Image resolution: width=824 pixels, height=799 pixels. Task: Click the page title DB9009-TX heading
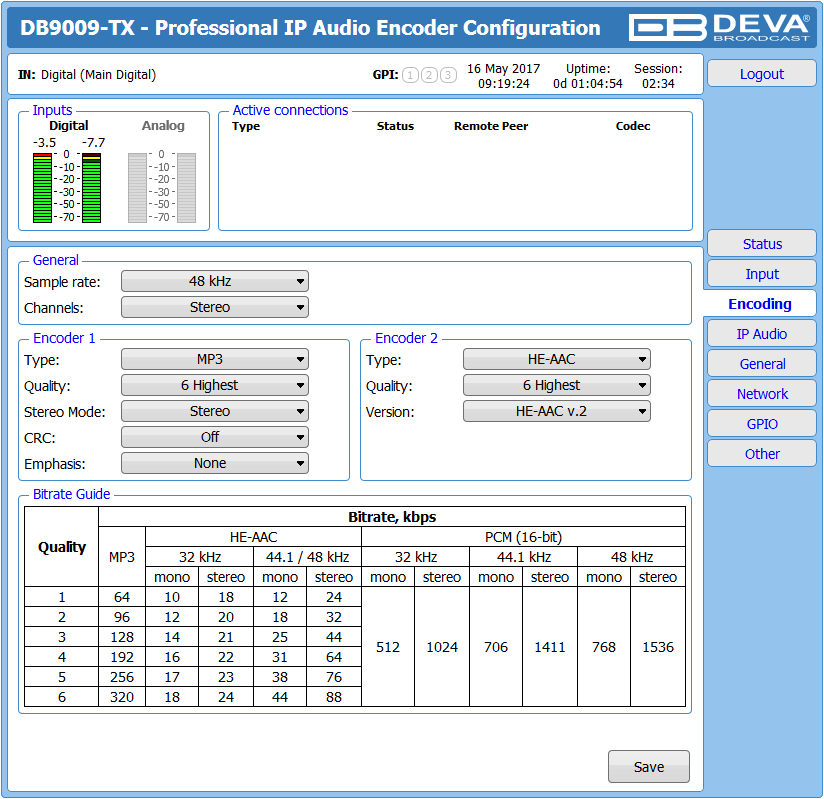[x=310, y=28]
